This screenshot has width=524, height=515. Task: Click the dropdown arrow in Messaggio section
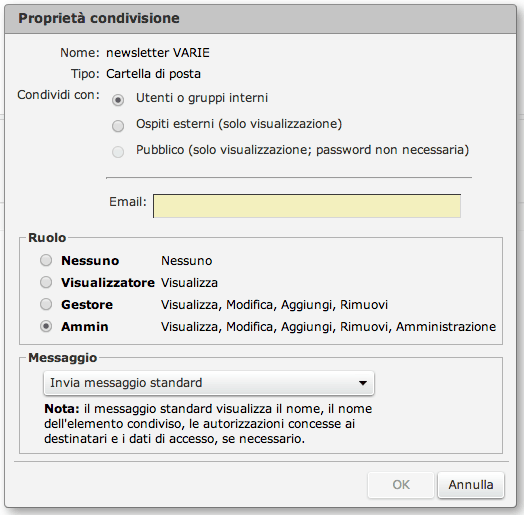click(363, 383)
